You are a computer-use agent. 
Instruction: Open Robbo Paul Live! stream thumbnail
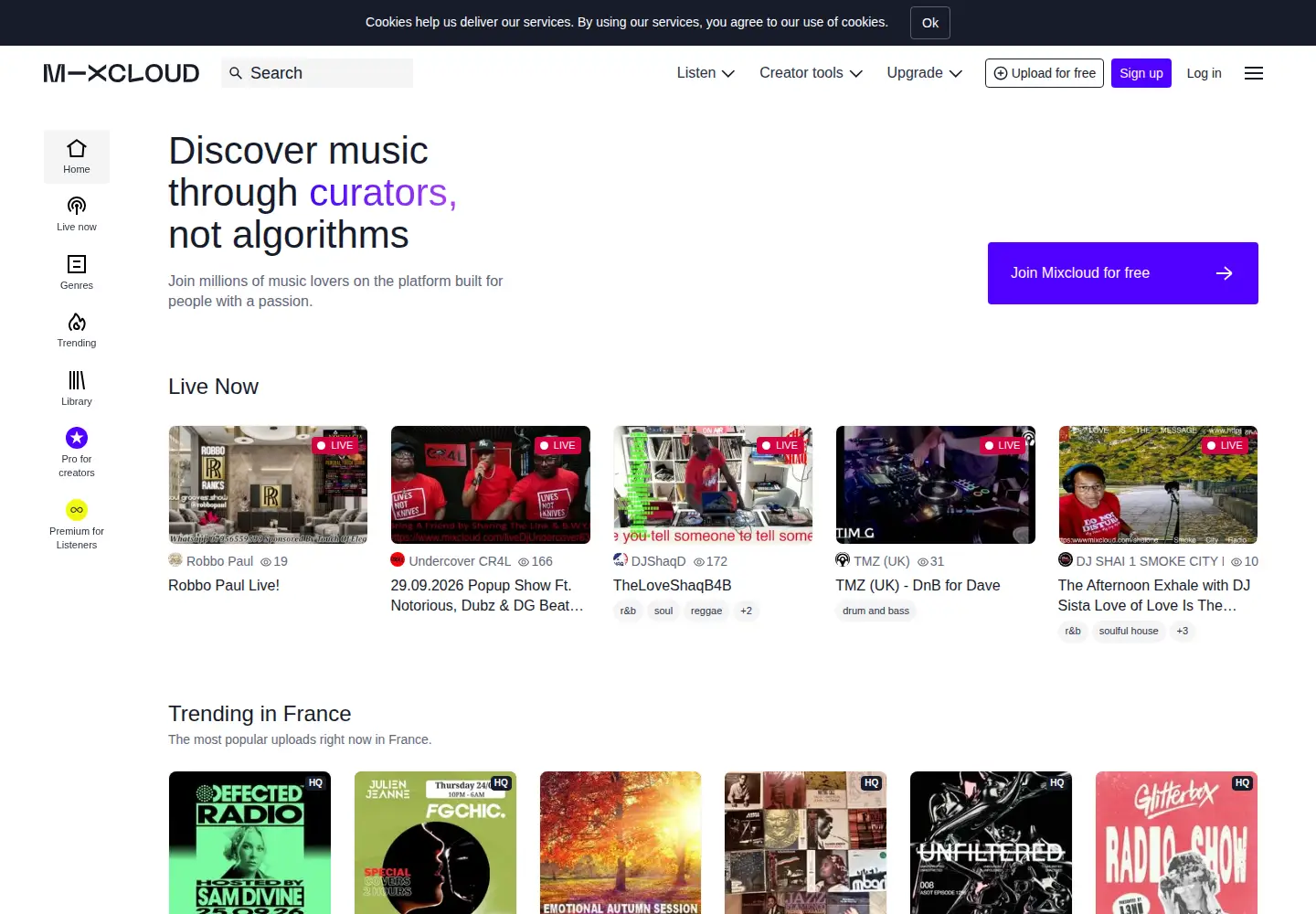(x=268, y=484)
